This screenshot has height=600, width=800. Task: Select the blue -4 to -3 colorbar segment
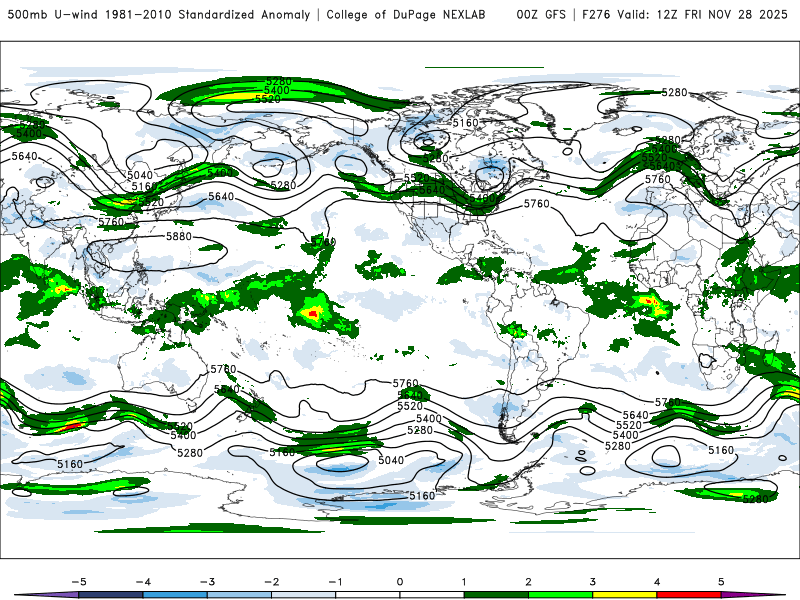click(x=175, y=595)
